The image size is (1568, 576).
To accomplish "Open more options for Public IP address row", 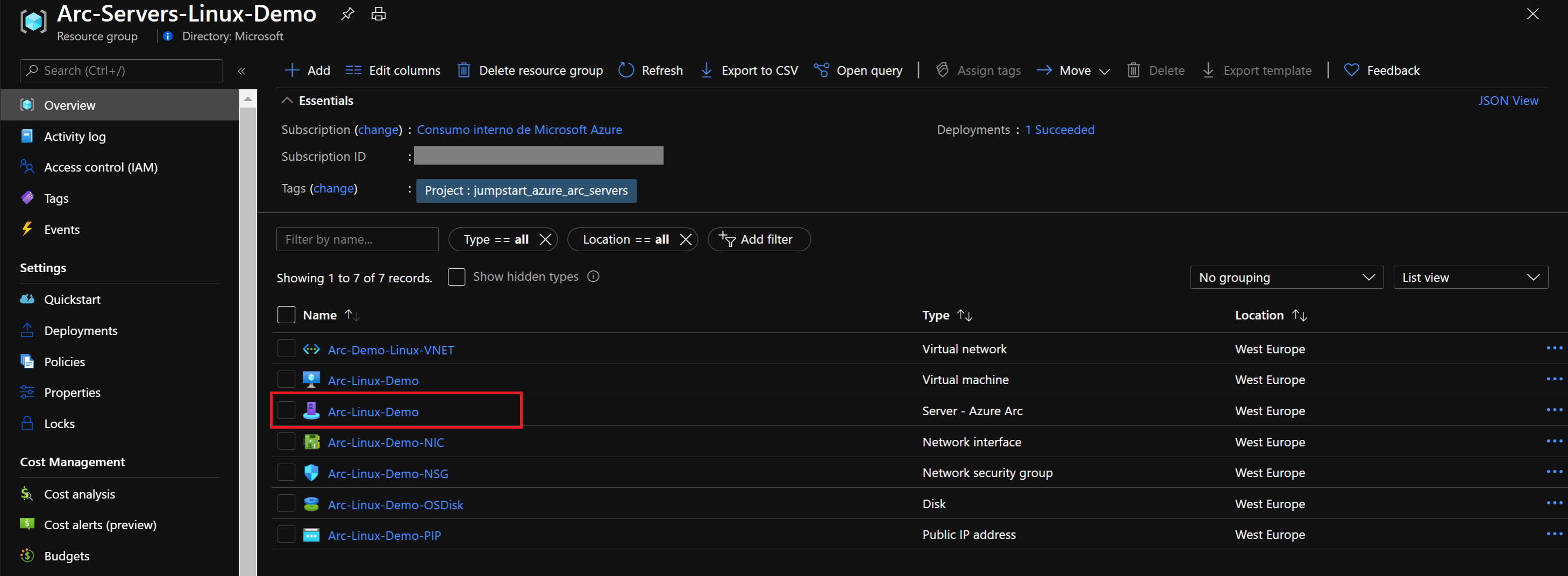I will [x=1554, y=534].
